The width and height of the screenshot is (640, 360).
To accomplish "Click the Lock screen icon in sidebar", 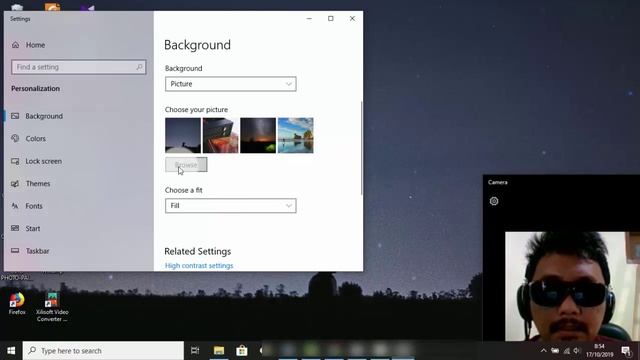I will [x=15, y=161].
